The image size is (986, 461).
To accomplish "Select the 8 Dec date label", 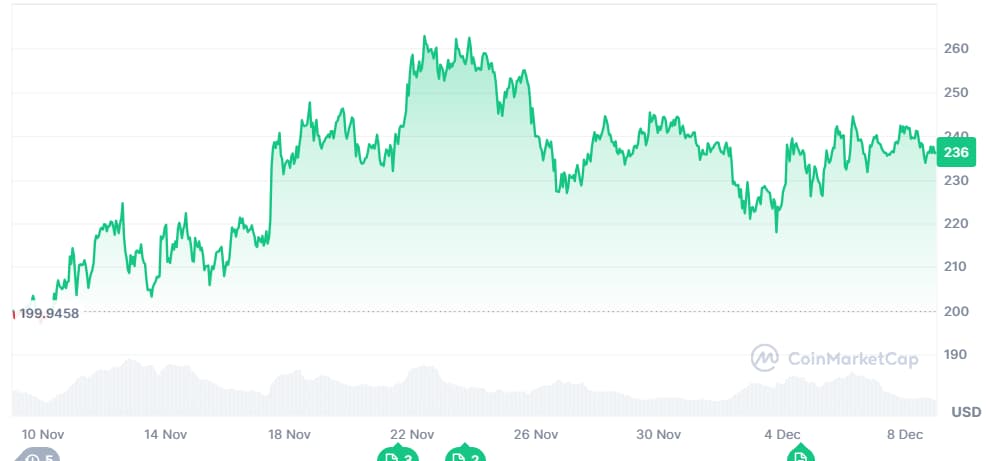I will pos(904,434).
